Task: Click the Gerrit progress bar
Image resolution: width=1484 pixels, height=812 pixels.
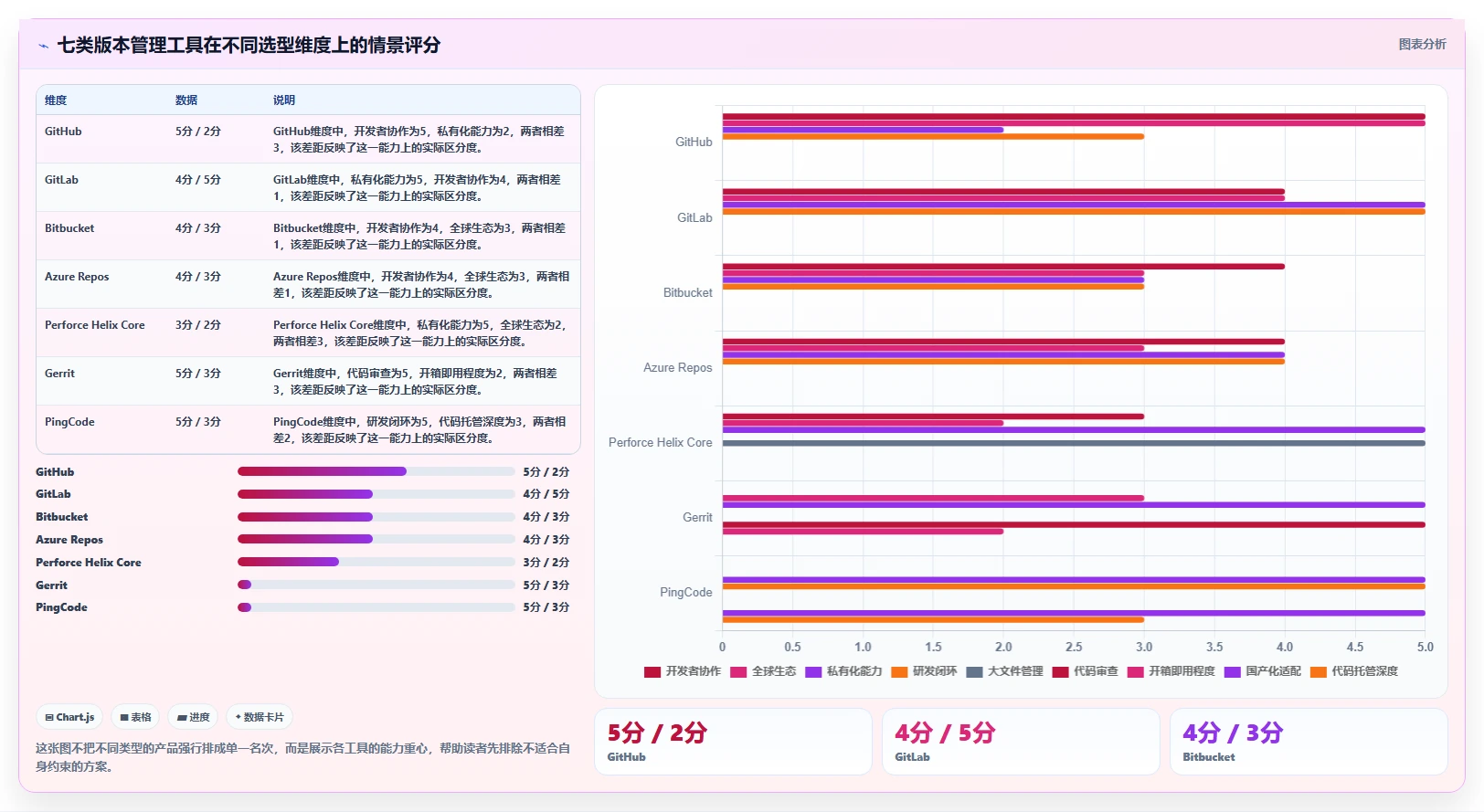Action: coord(376,585)
